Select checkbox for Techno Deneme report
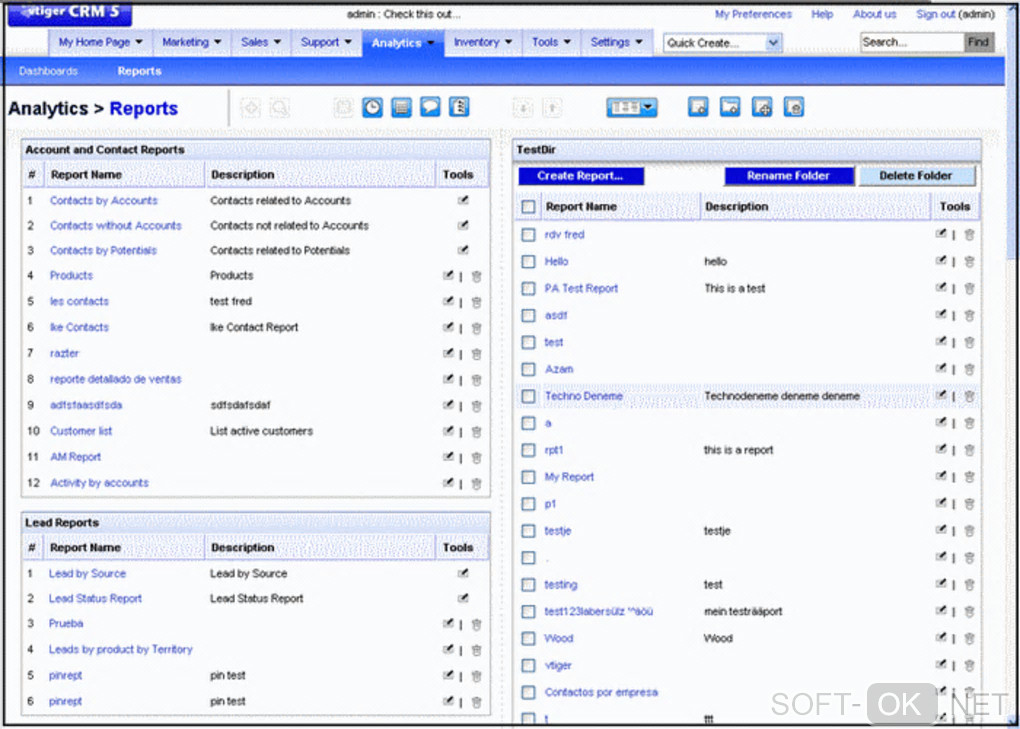1020x729 pixels. click(x=529, y=396)
